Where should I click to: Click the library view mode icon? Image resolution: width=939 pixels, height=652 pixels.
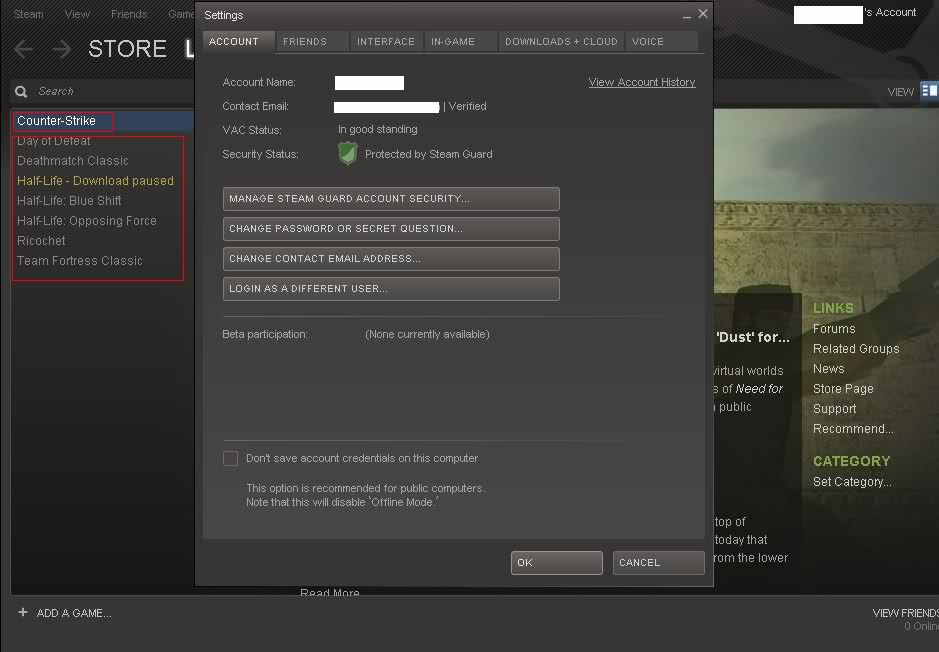coord(929,91)
